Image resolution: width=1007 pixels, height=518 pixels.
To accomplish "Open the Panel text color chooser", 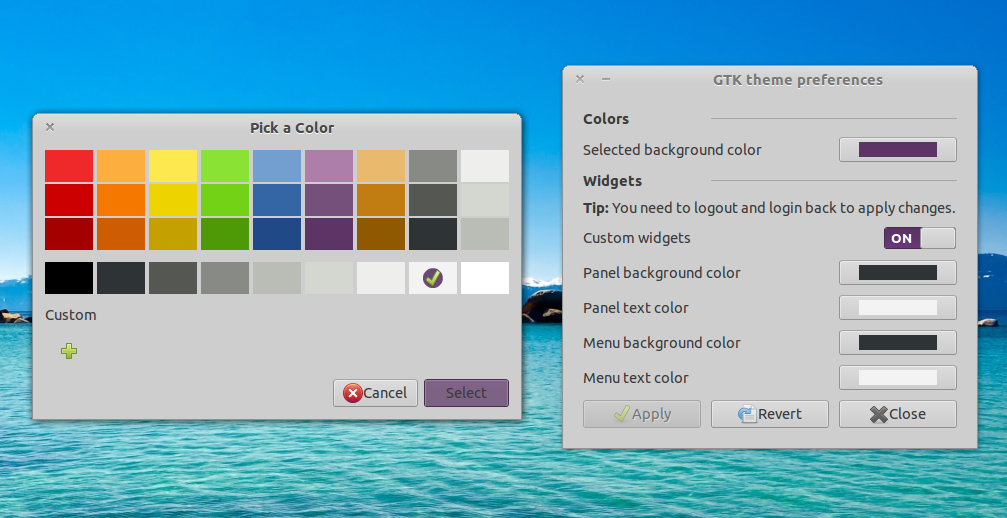I will (897, 308).
